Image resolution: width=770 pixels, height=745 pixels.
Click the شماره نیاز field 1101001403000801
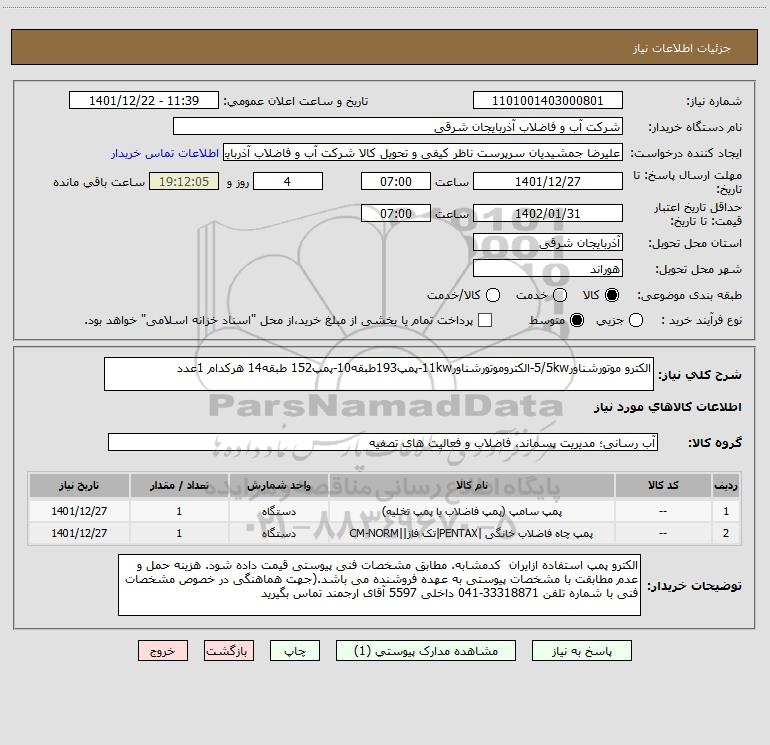(548, 101)
